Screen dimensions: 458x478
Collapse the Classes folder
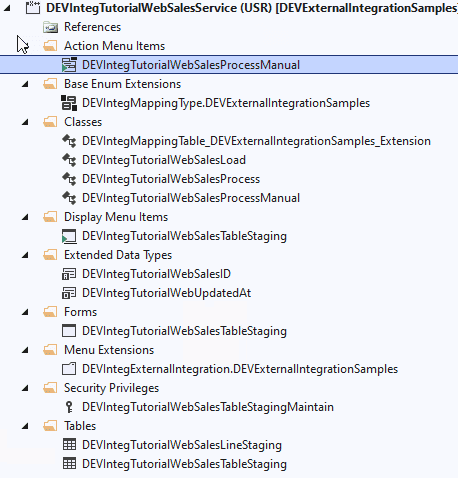[x=25, y=122]
